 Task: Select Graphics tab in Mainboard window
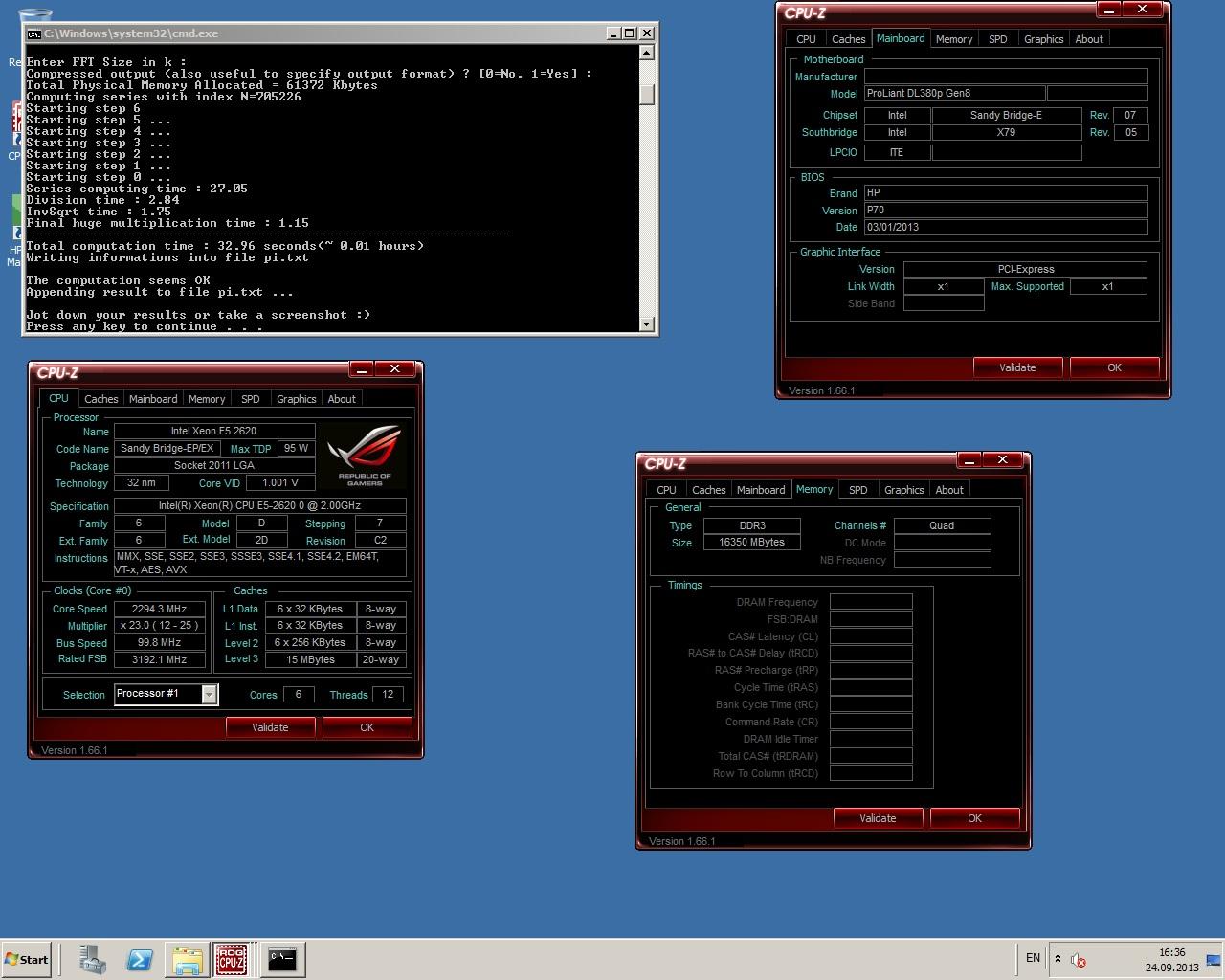coord(1044,39)
